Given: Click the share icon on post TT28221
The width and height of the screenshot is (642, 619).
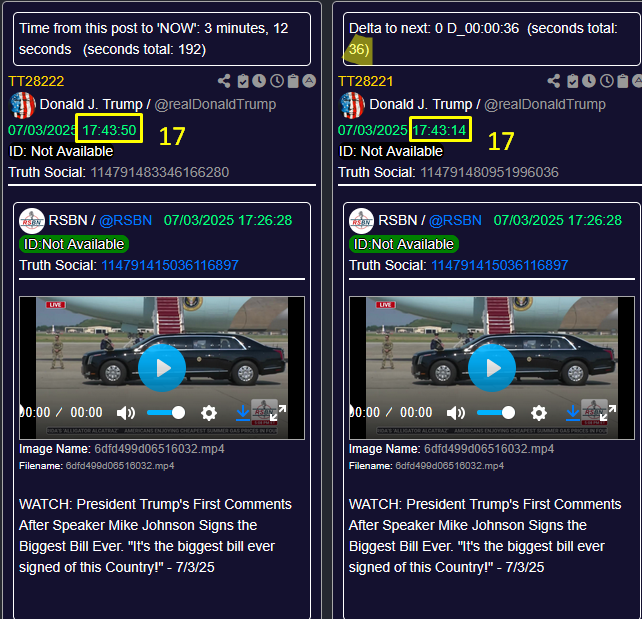Looking at the screenshot, I should tap(554, 81).
